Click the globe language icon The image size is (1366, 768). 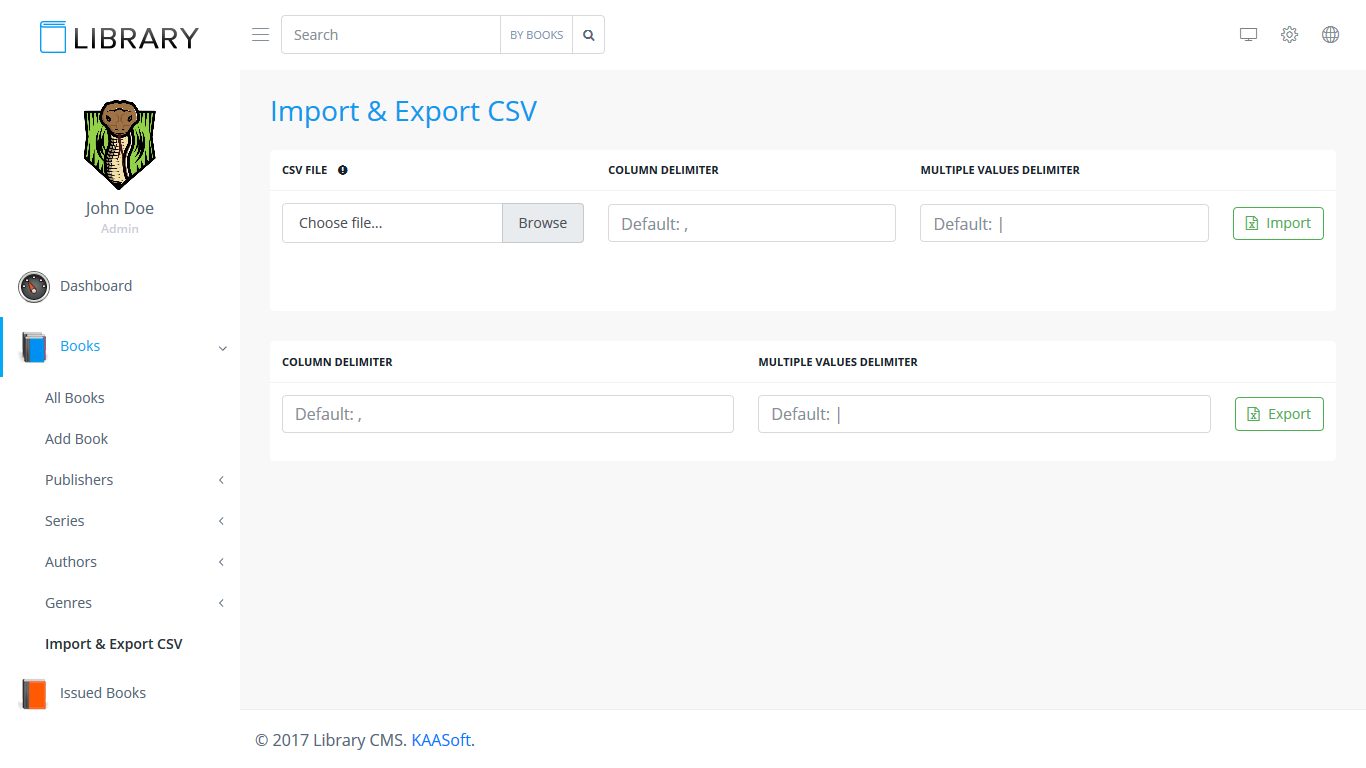coord(1330,35)
